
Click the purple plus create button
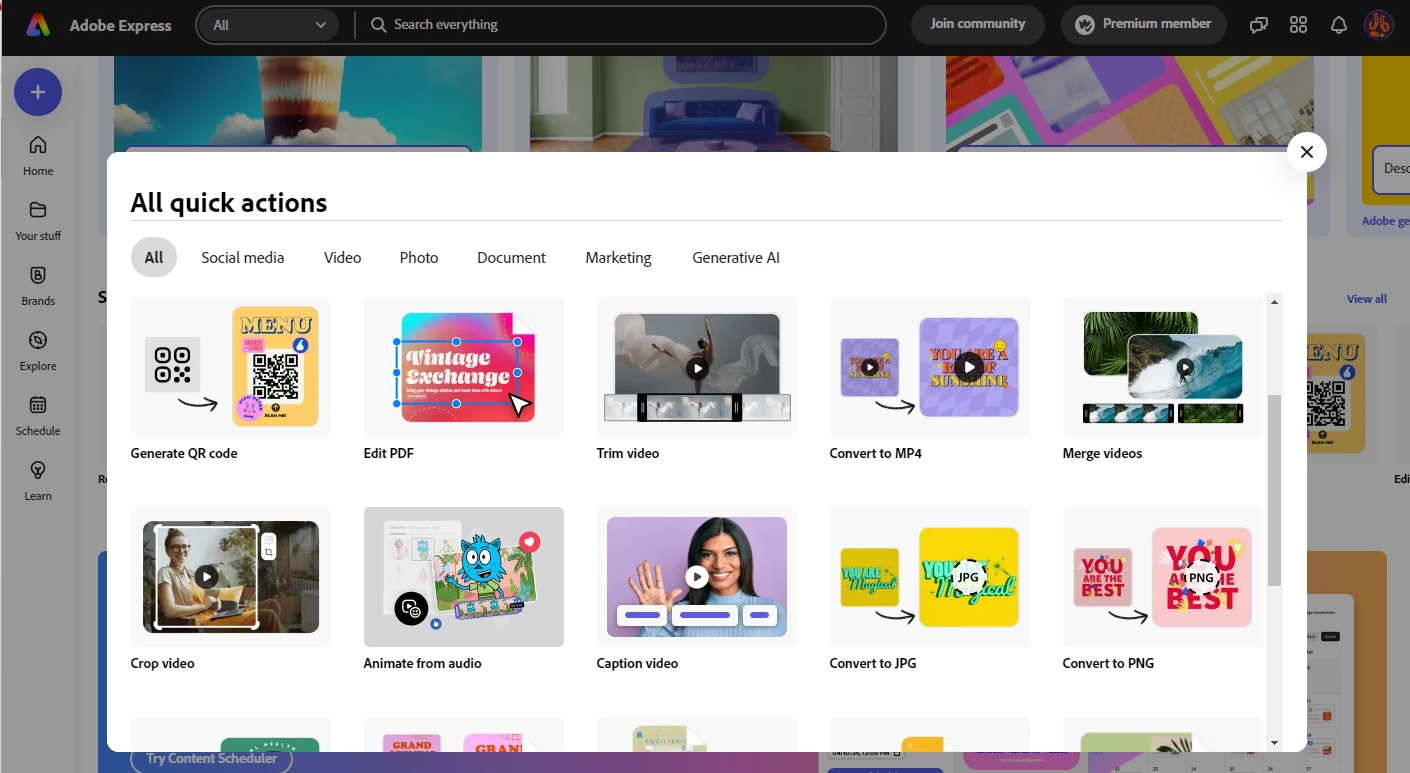(38, 93)
